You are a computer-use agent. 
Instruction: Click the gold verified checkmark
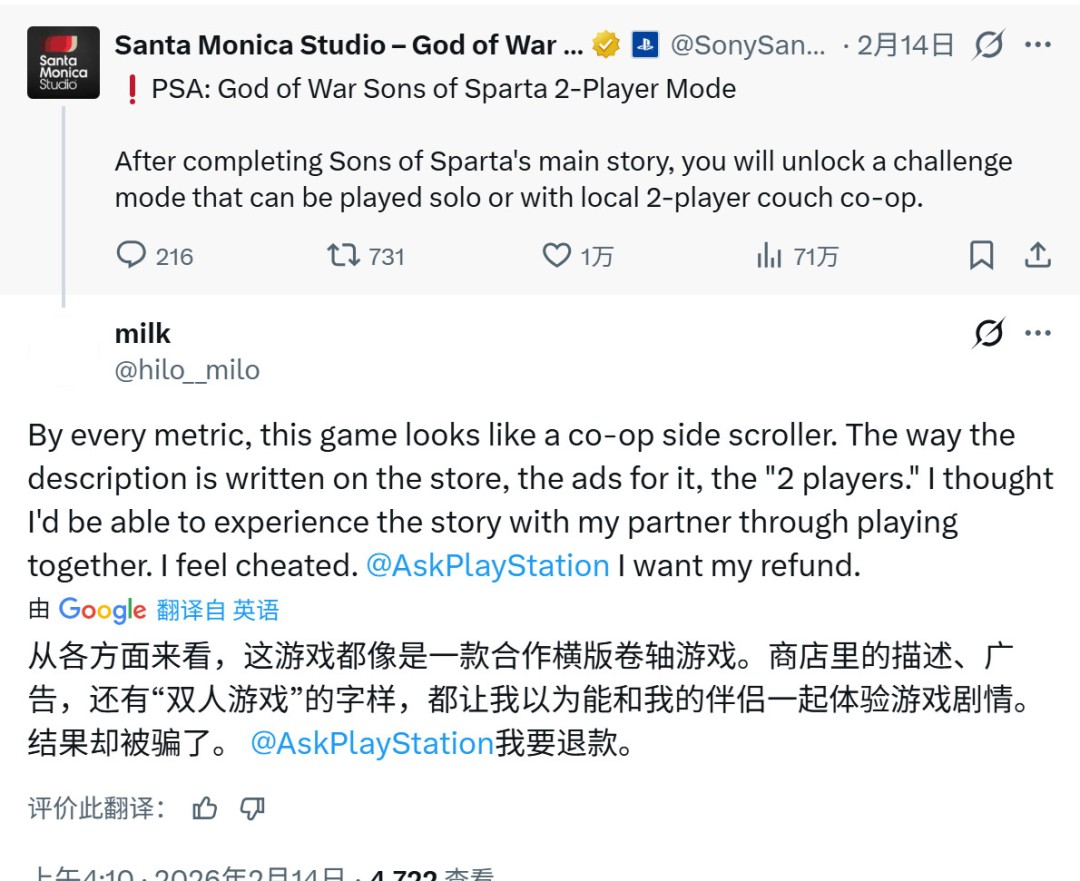pos(607,44)
